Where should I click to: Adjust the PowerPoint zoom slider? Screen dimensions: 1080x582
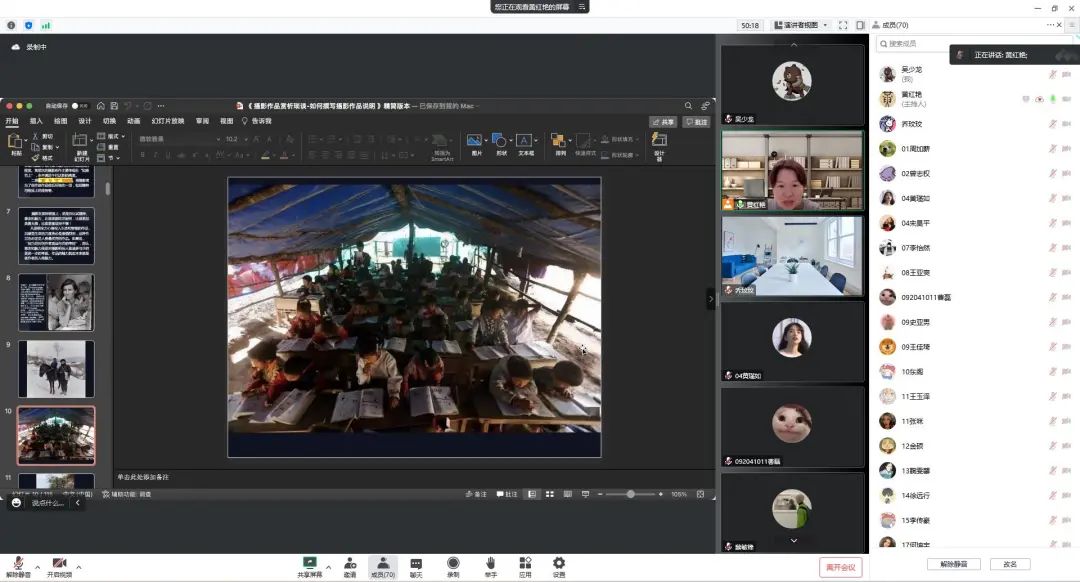[630, 494]
